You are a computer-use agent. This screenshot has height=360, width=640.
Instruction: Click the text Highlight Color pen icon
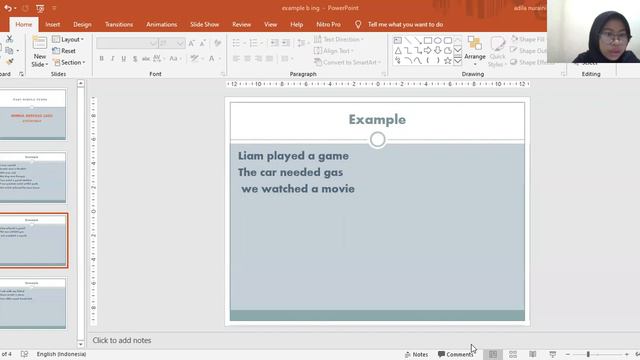(x=195, y=59)
